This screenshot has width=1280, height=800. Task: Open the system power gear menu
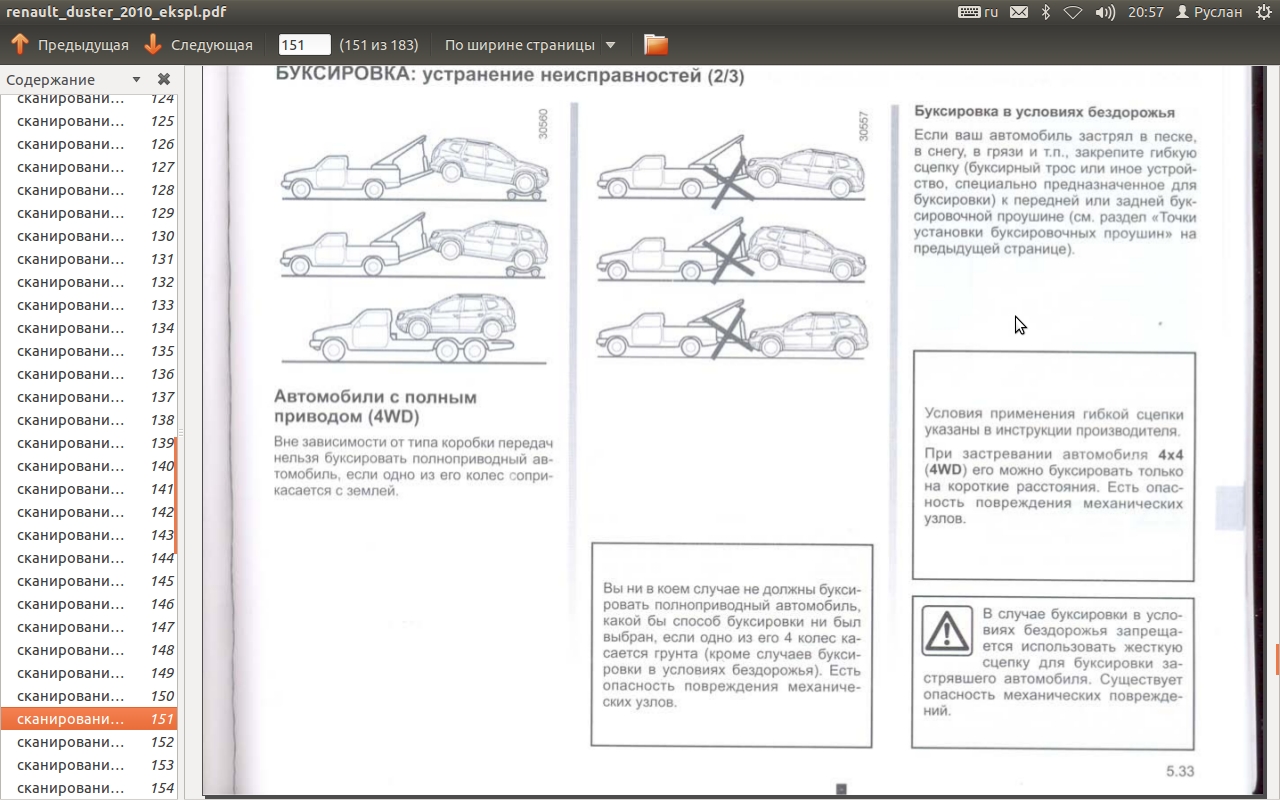pyautogui.click(x=1263, y=12)
